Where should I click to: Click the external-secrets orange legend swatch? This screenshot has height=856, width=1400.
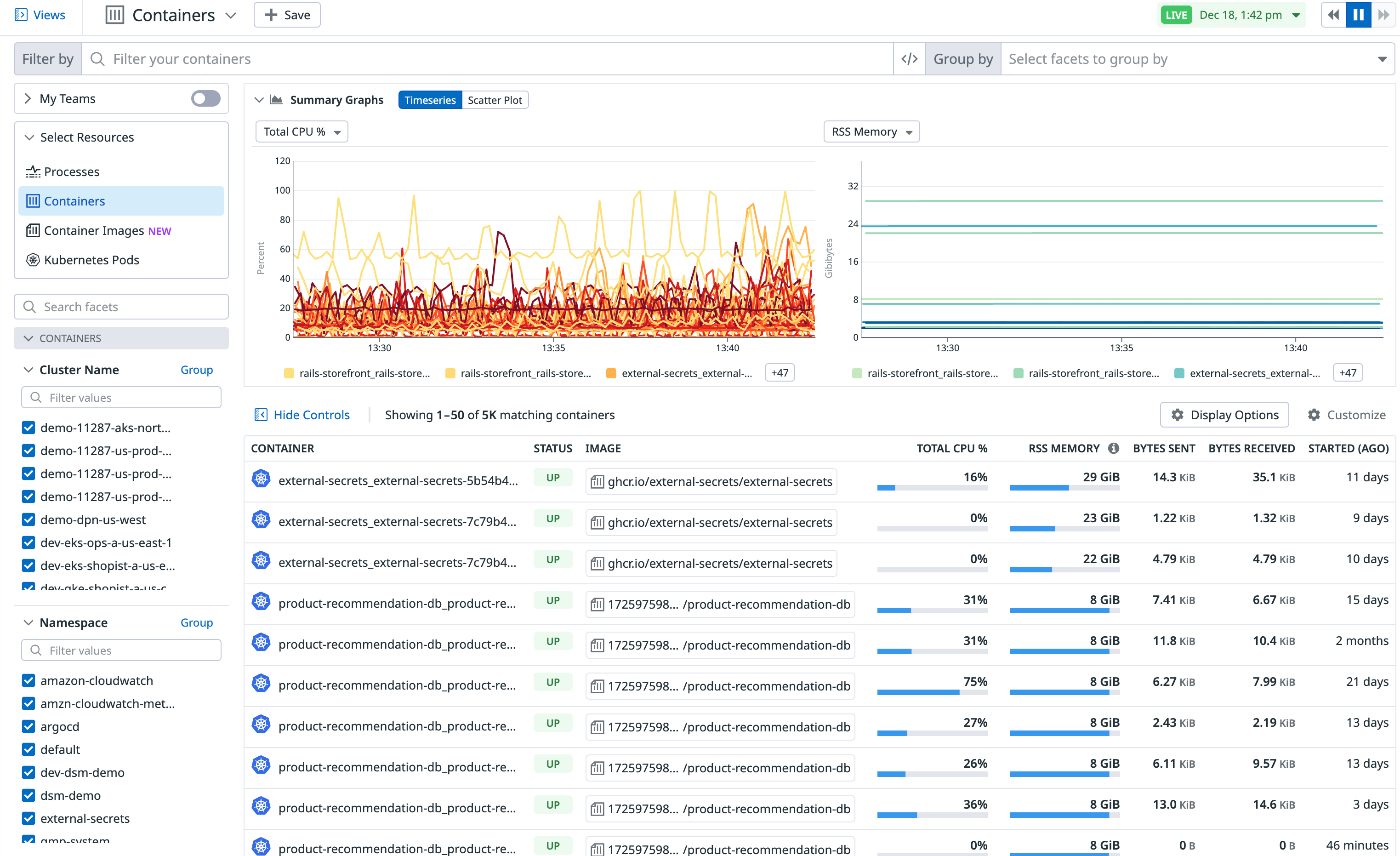point(611,373)
